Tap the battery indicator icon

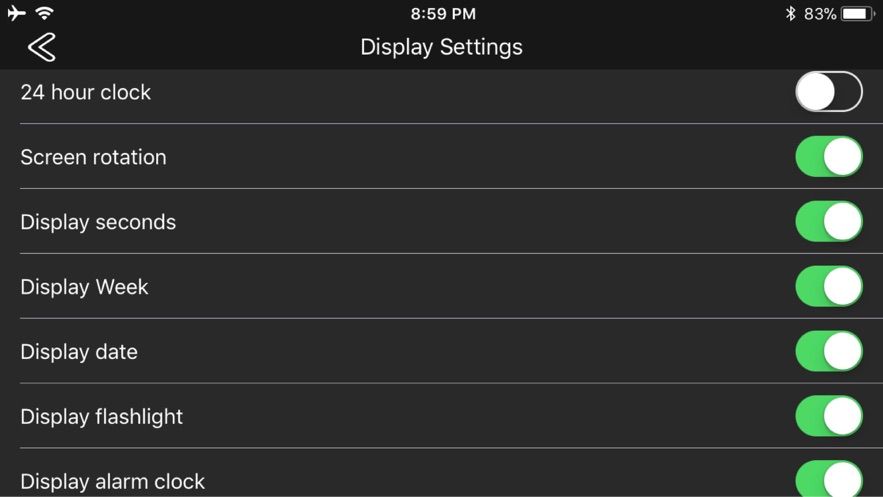tap(858, 14)
